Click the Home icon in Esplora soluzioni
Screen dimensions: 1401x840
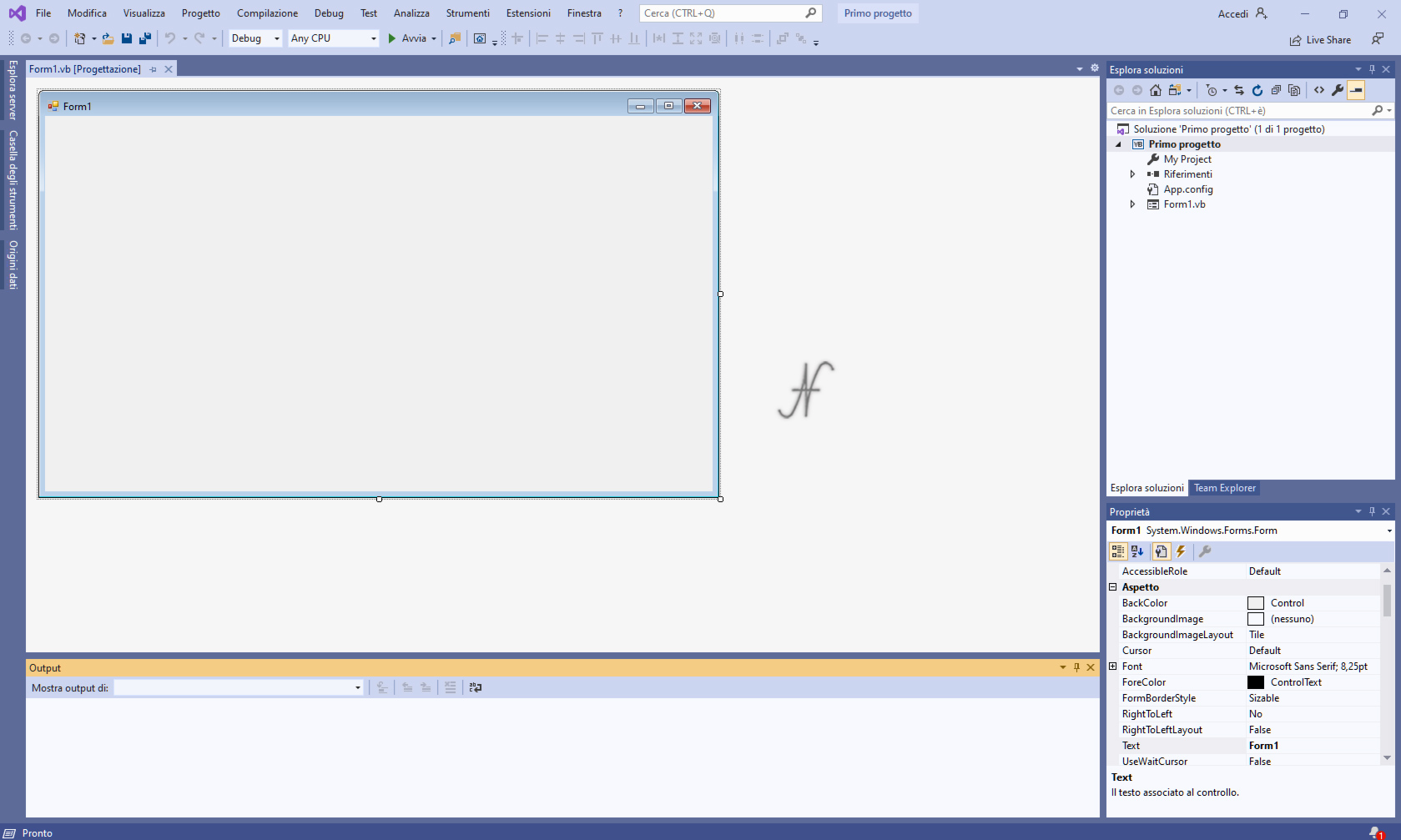click(x=1156, y=90)
